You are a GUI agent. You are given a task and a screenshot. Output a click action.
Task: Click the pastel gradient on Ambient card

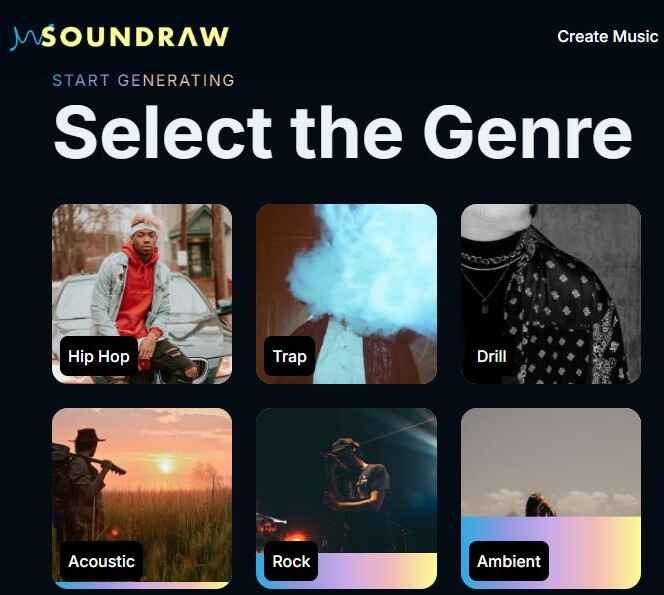tap(593, 553)
